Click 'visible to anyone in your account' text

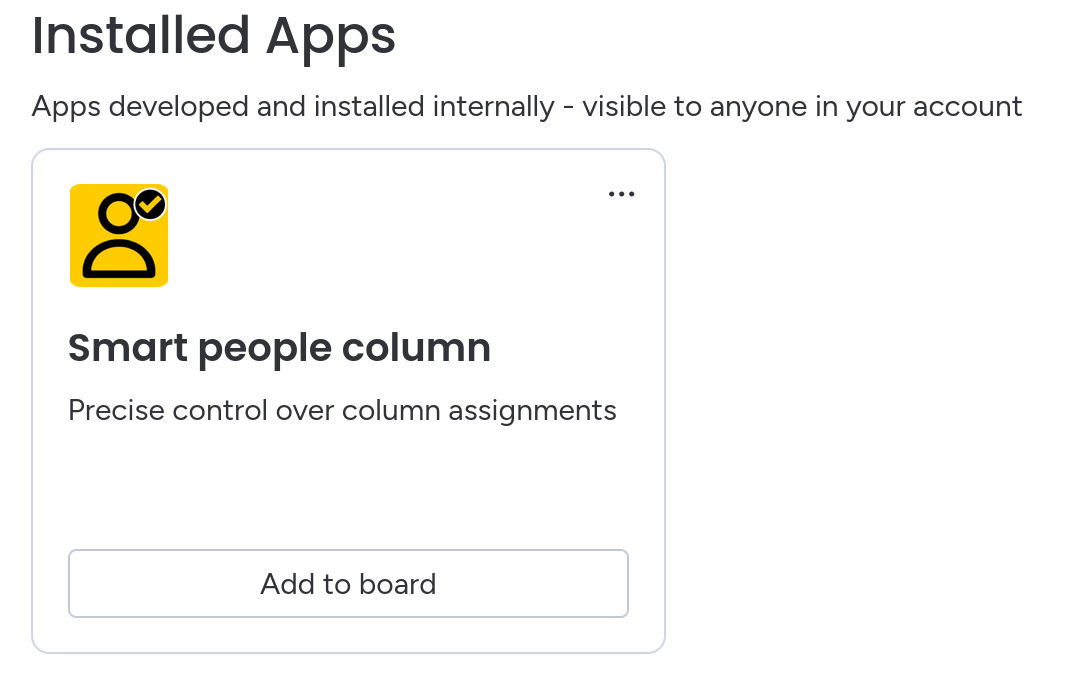[802, 106]
